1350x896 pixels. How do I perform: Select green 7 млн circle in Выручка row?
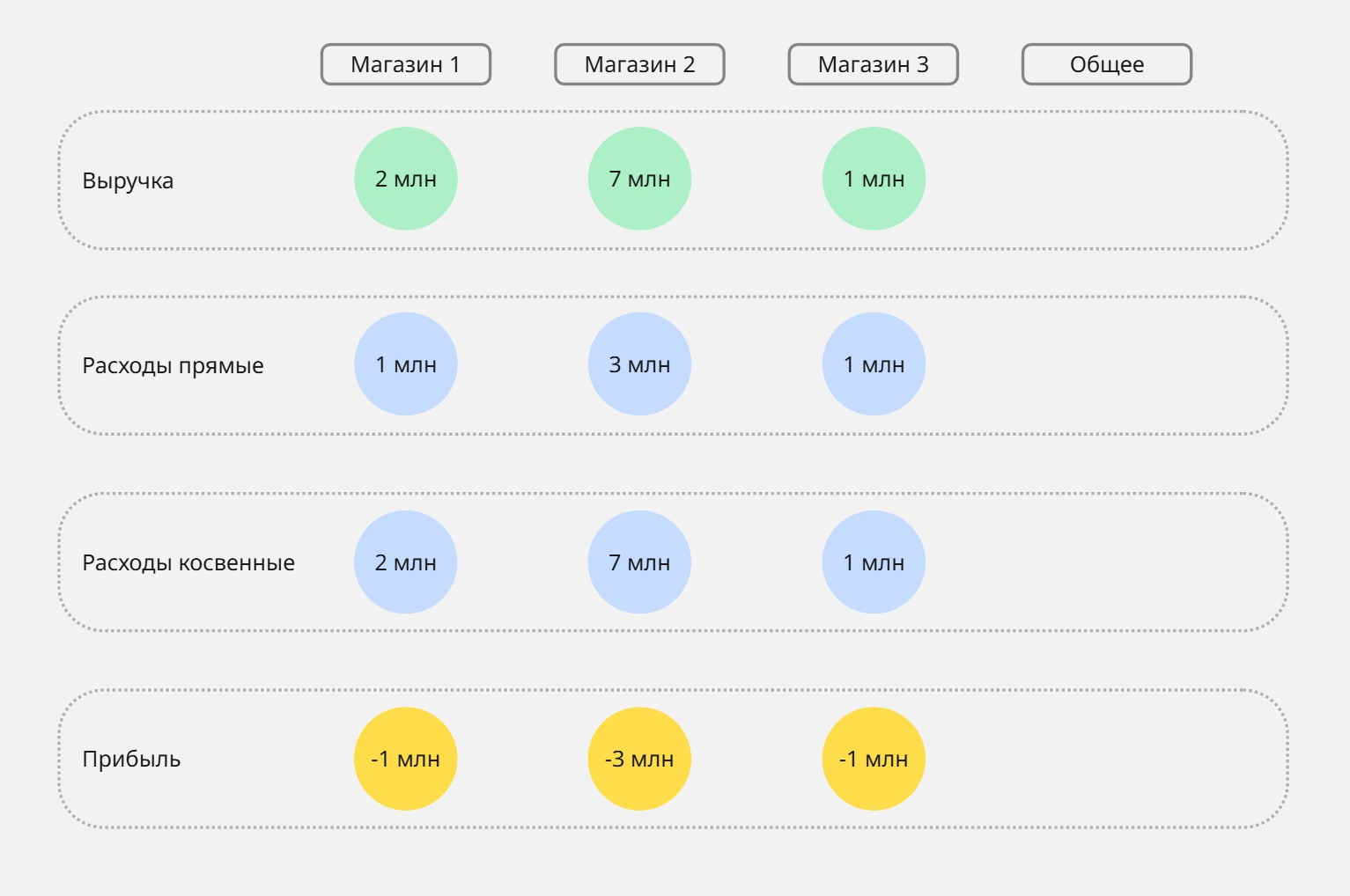(x=639, y=179)
